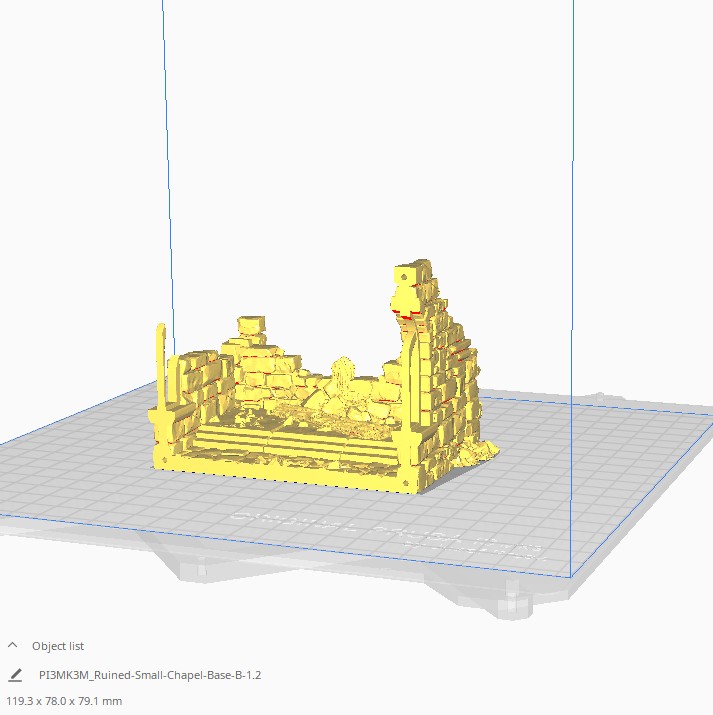Viewport: 713px width, 715px height.
Task: Select the PI3MK3M_Ruined-Small-Chapel-Base-B-1.2 file name
Action: 149,675
